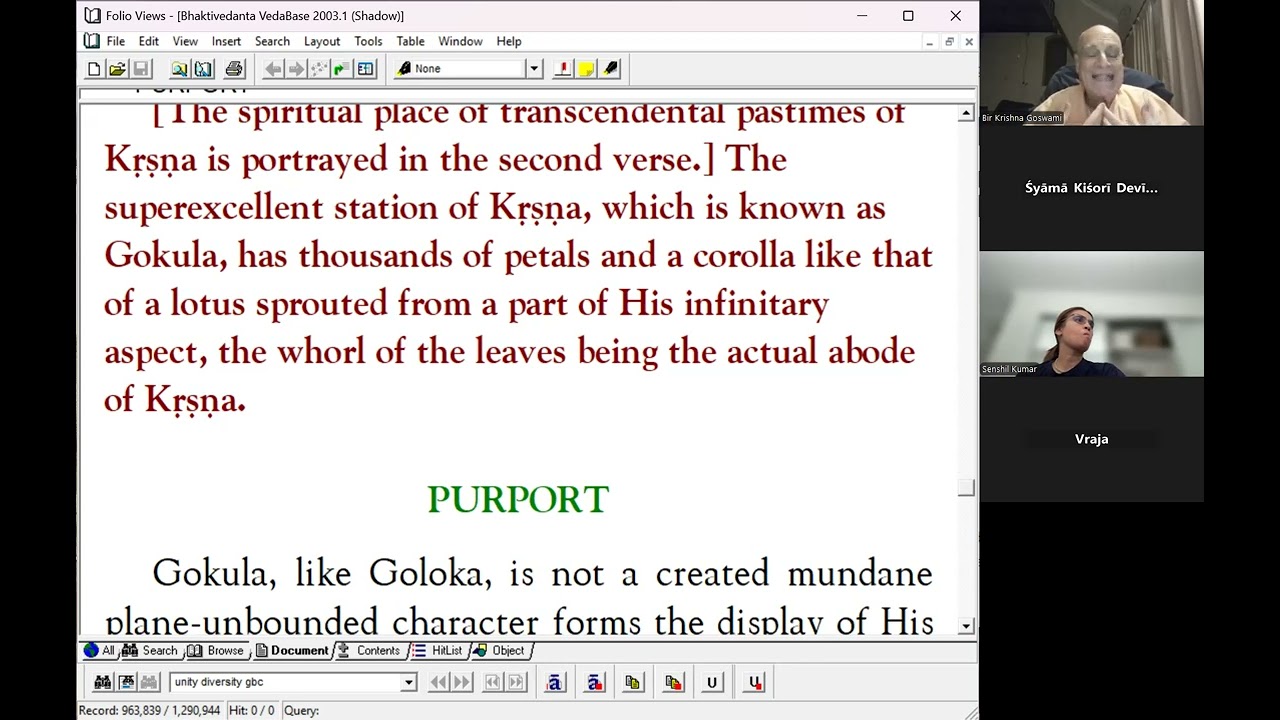Click the green Go To arrow icon
This screenshot has width=1280, height=720.
point(341,69)
